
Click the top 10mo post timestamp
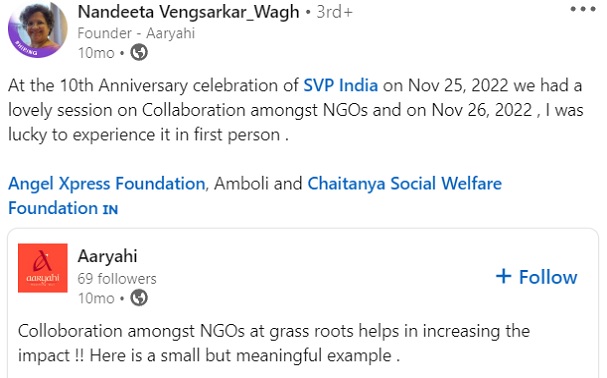coord(96,53)
